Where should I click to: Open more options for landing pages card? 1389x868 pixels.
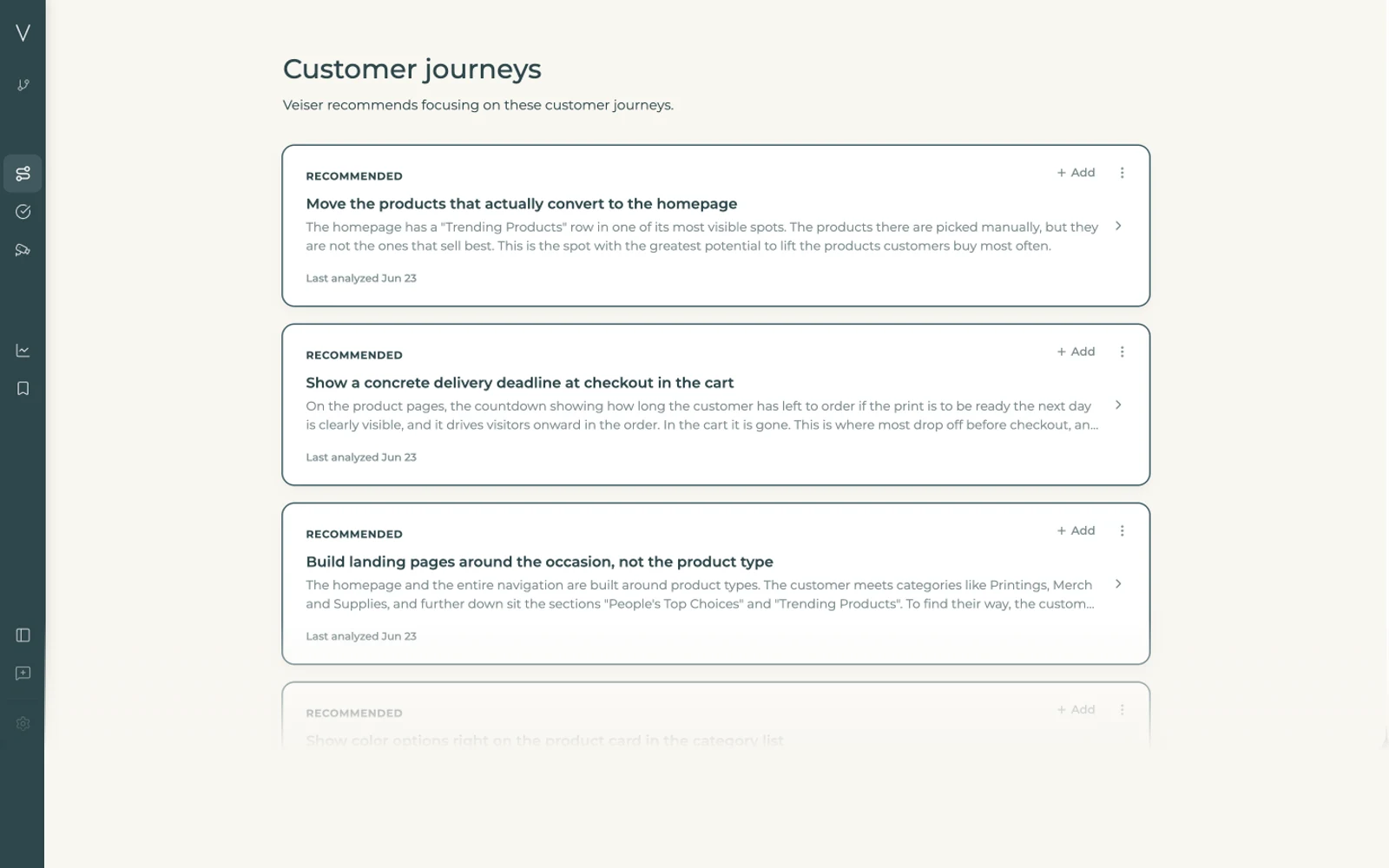[1122, 530]
